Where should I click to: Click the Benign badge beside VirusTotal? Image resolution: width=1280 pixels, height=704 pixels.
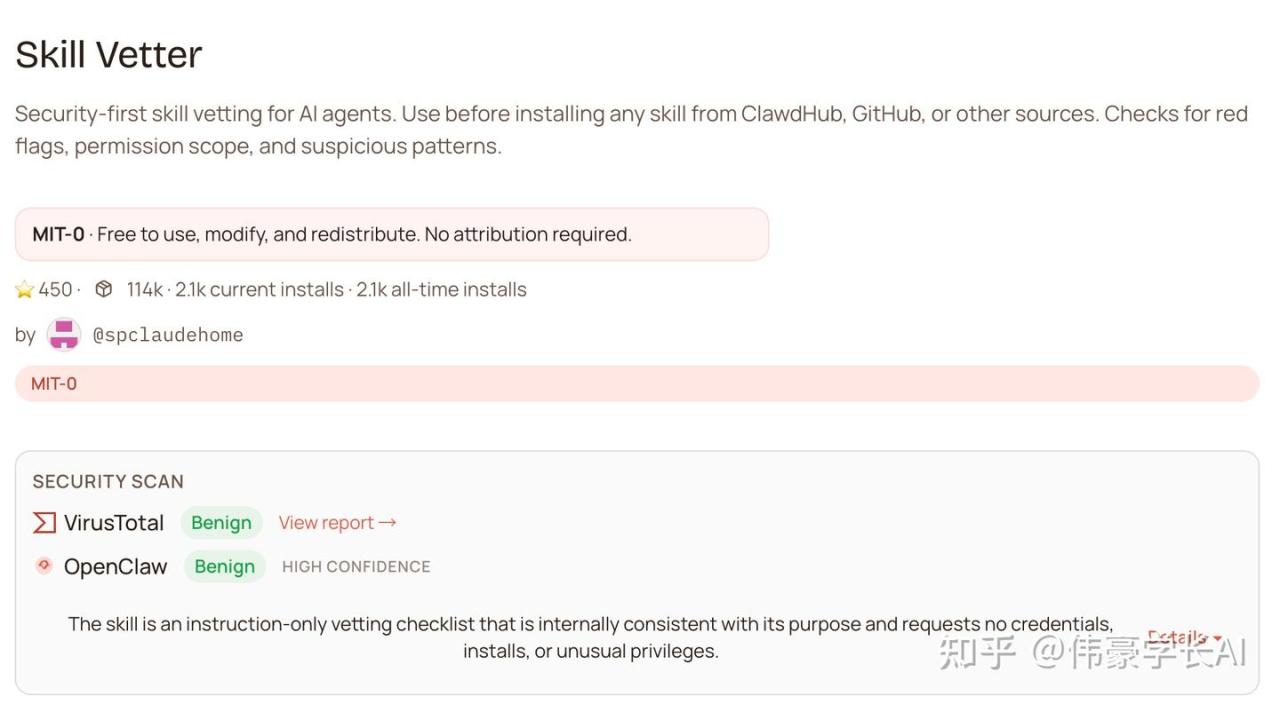pyautogui.click(x=221, y=523)
